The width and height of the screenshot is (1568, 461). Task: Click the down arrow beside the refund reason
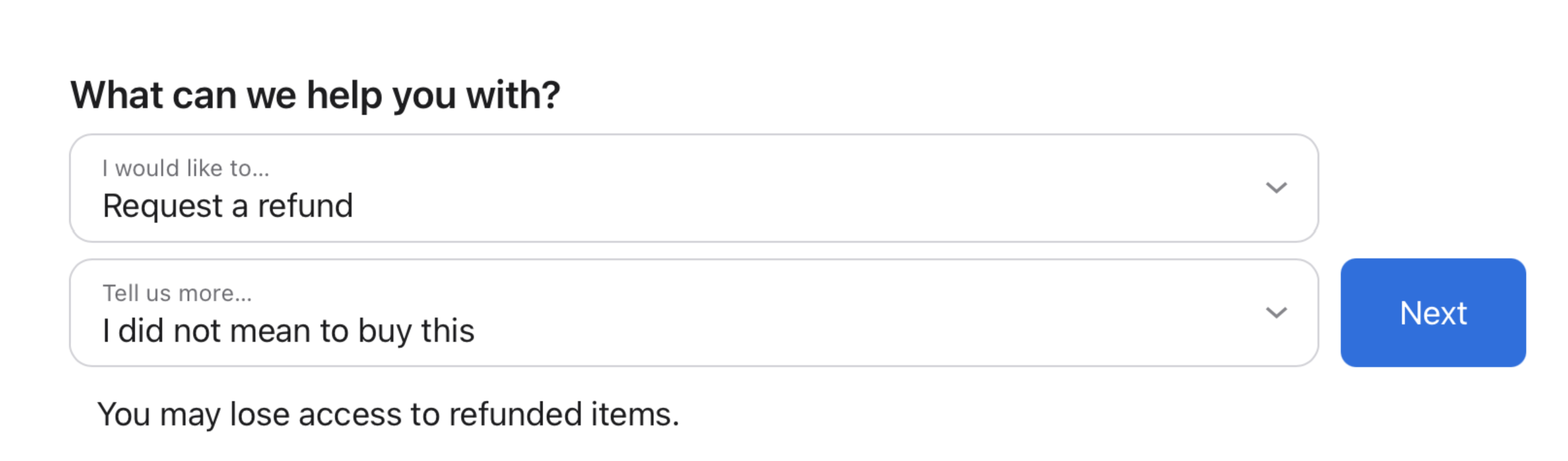click(x=1275, y=313)
